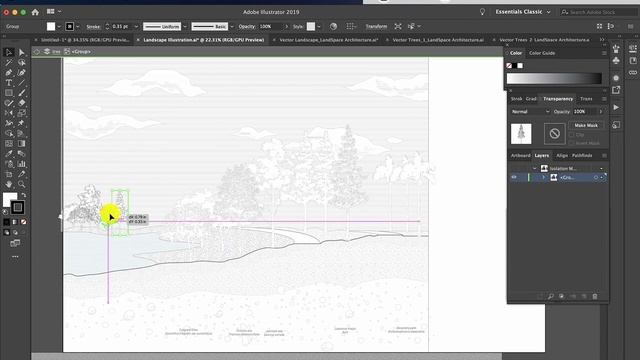The height and width of the screenshot is (360, 640).
Task: Open Vector Landscape_LandSpace Architecture.ai tab
Action: [x=329, y=40]
